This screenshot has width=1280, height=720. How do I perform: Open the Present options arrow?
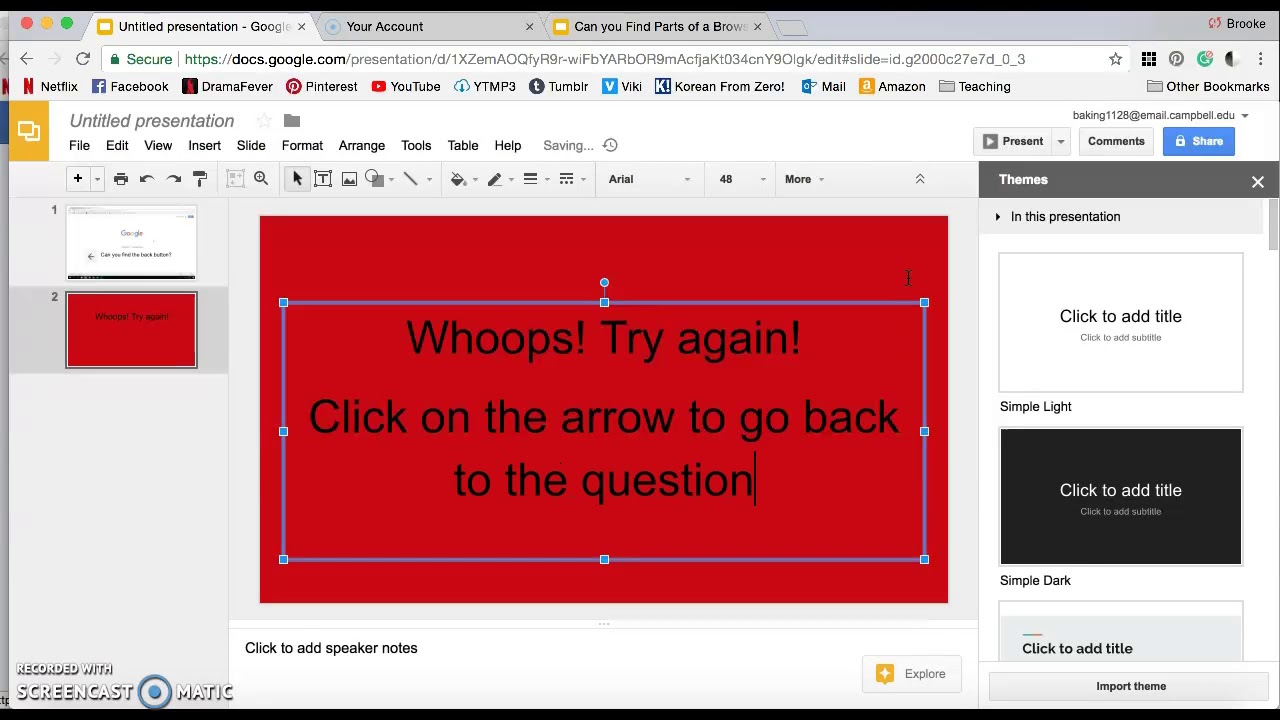(x=1061, y=141)
